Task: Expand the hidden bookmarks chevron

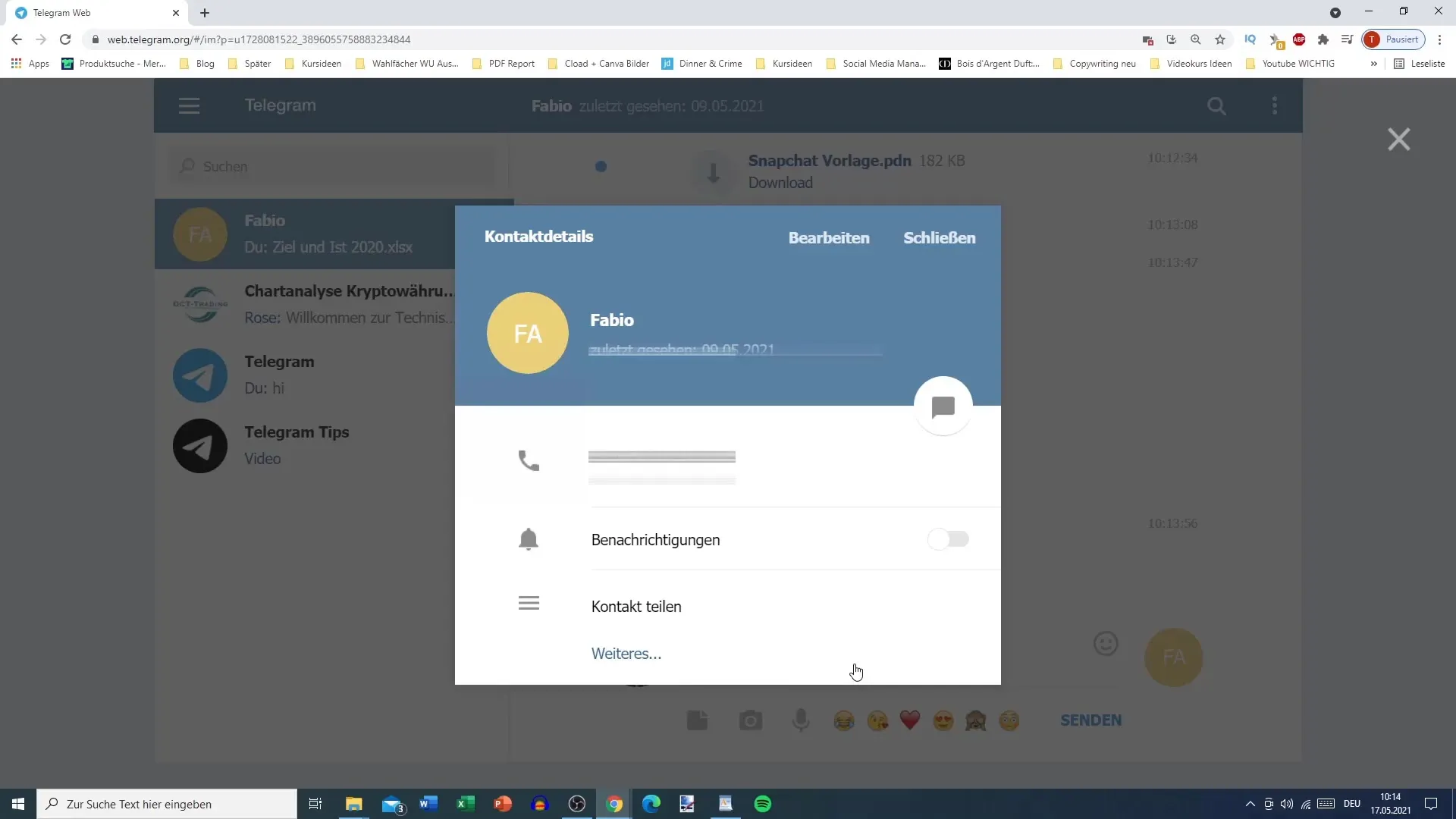Action: 1373,64
